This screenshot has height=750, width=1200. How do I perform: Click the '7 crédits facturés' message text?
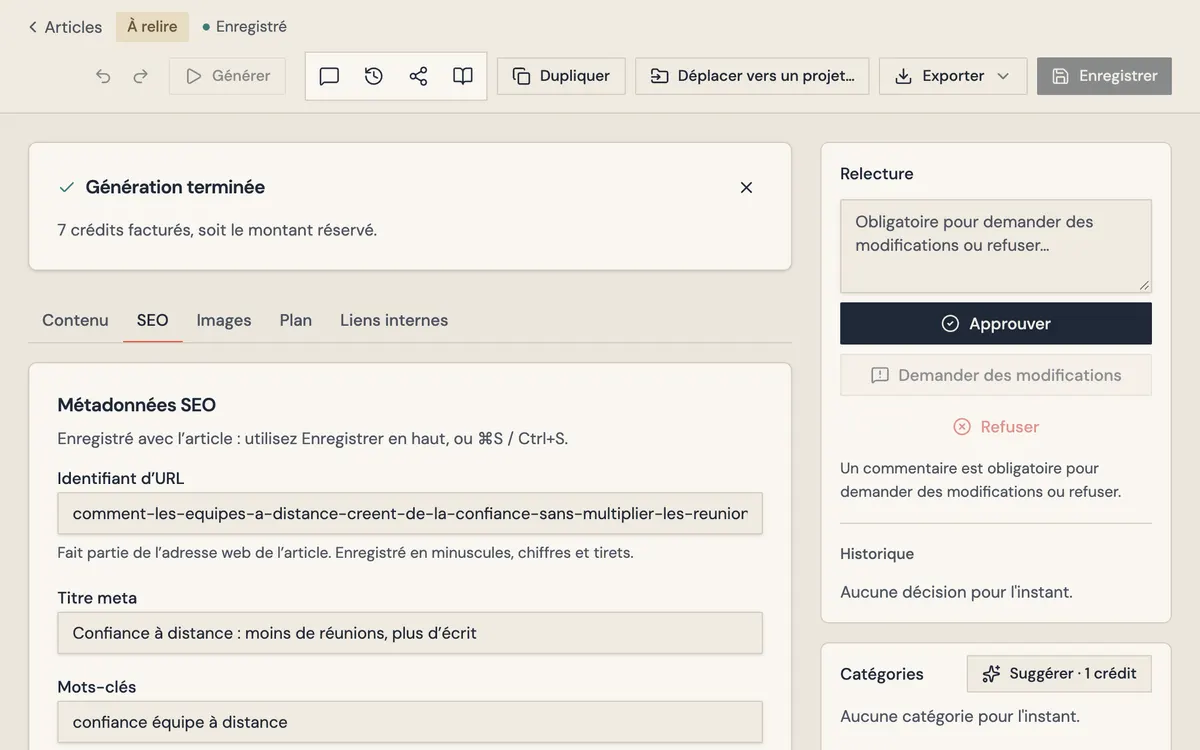point(217,230)
